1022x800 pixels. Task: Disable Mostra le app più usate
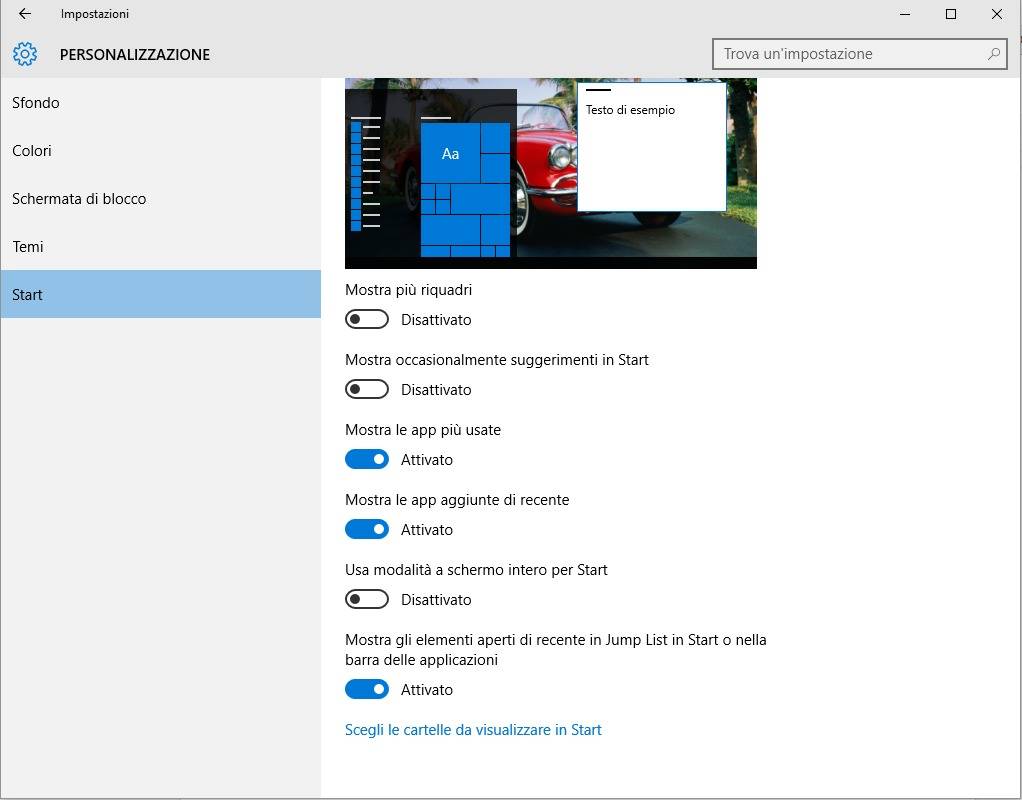point(367,460)
